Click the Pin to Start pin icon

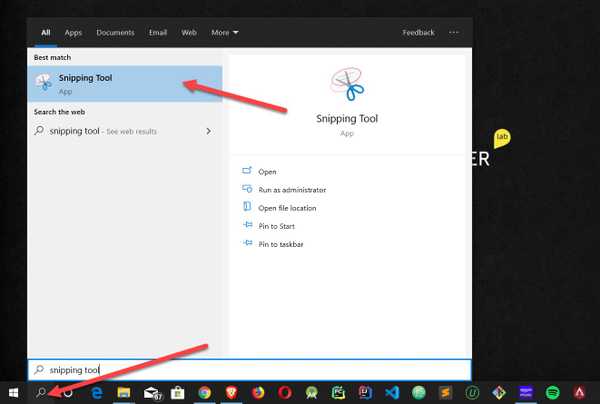coord(248,225)
